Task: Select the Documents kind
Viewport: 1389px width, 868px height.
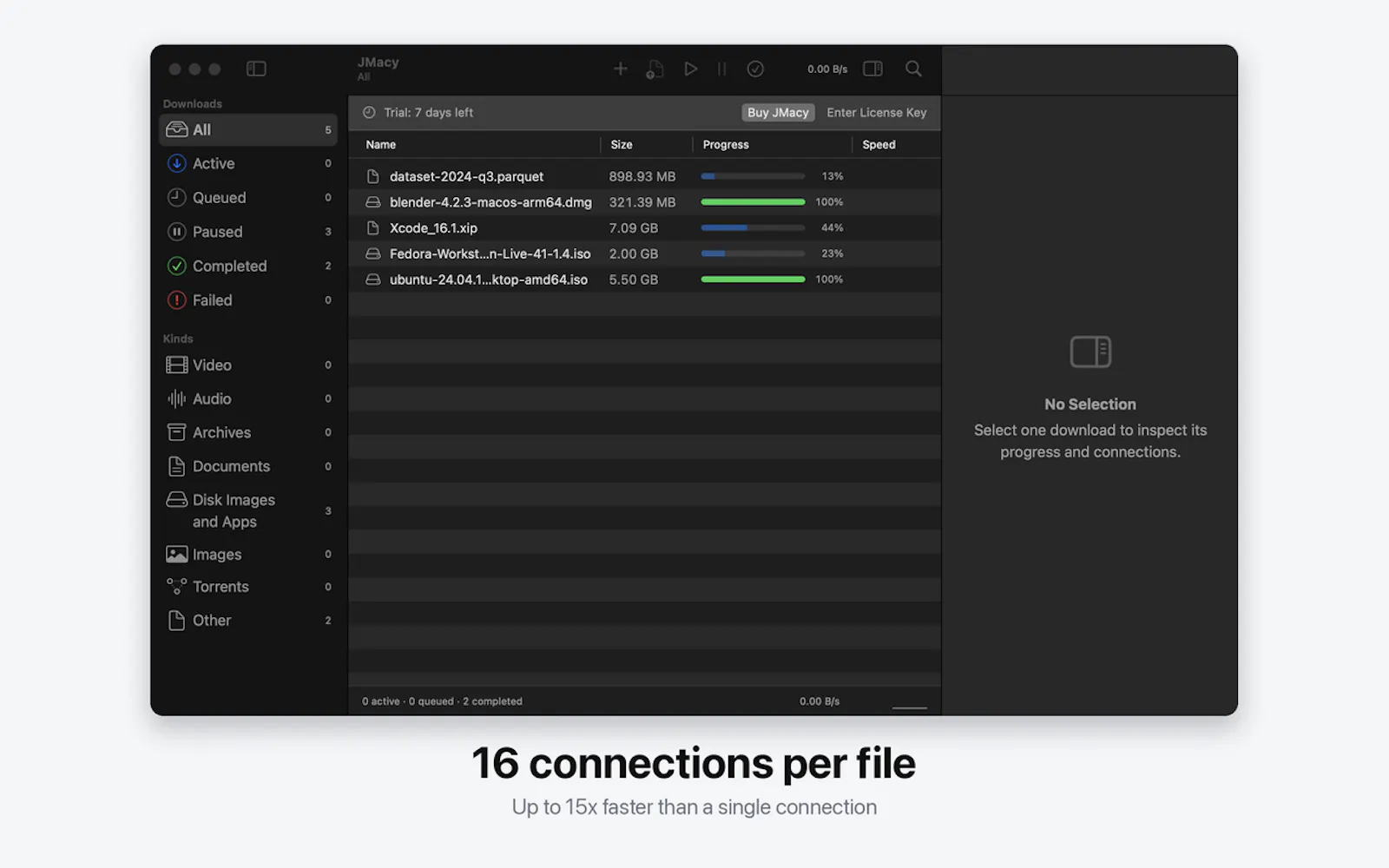Action: tap(248, 466)
